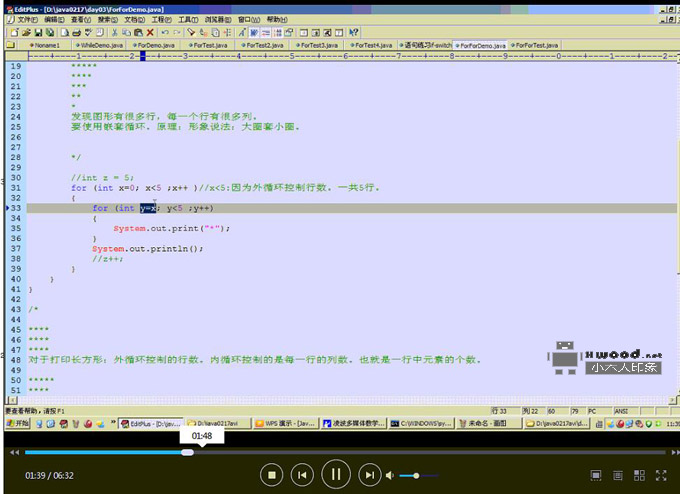Toggle line numbers display icon
680x494 pixels.
pos(278,33)
